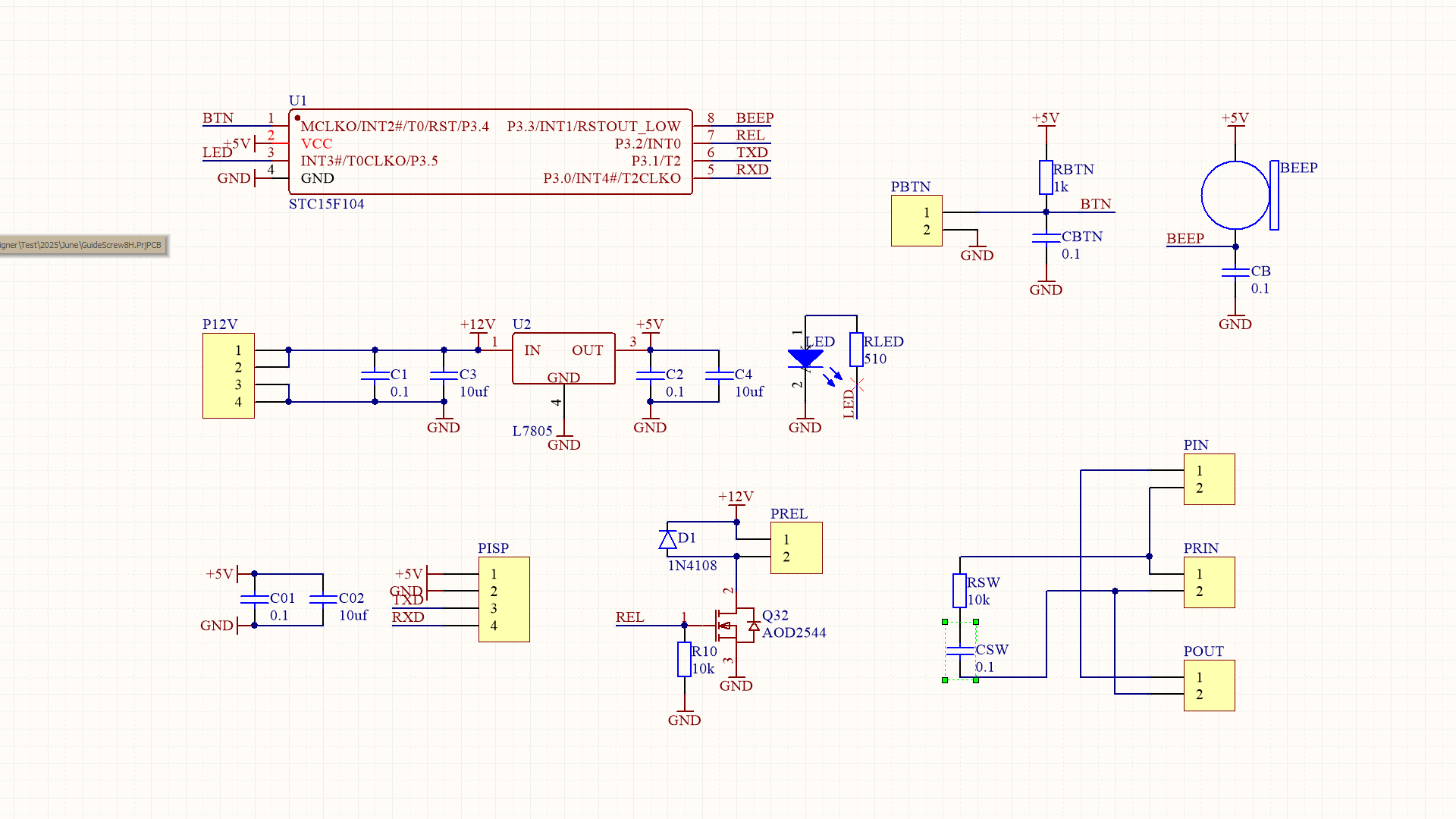Viewport: 1456px width, 819px height.
Task: Select the PISP programming header
Action: point(504,598)
